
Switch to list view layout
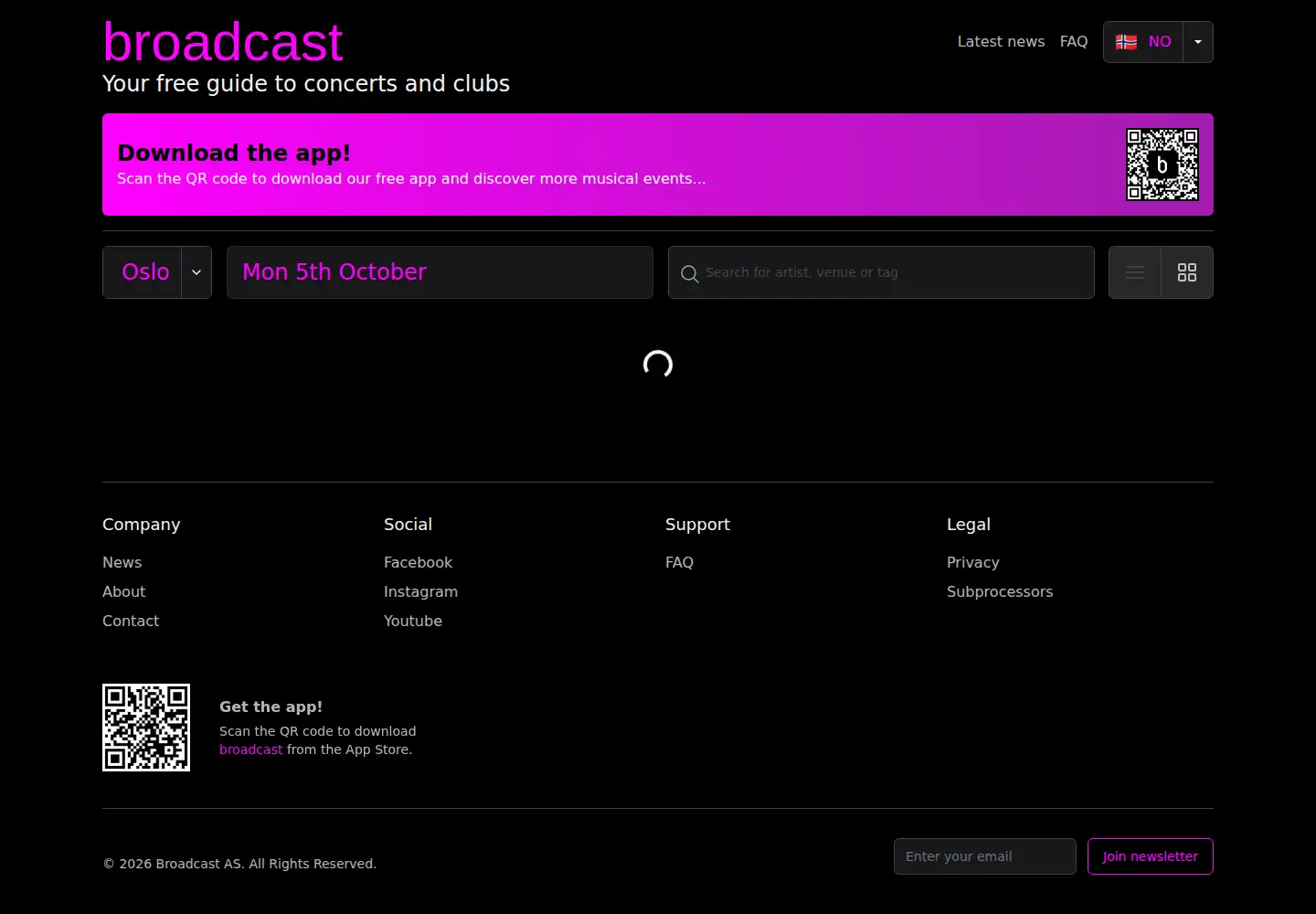pos(1135,272)
